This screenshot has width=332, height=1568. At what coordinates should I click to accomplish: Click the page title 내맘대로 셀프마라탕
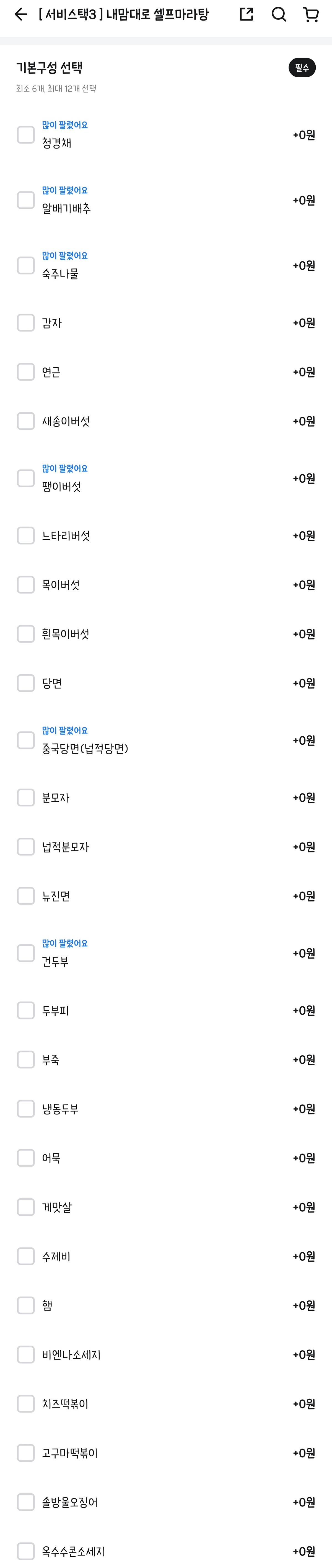124,15
